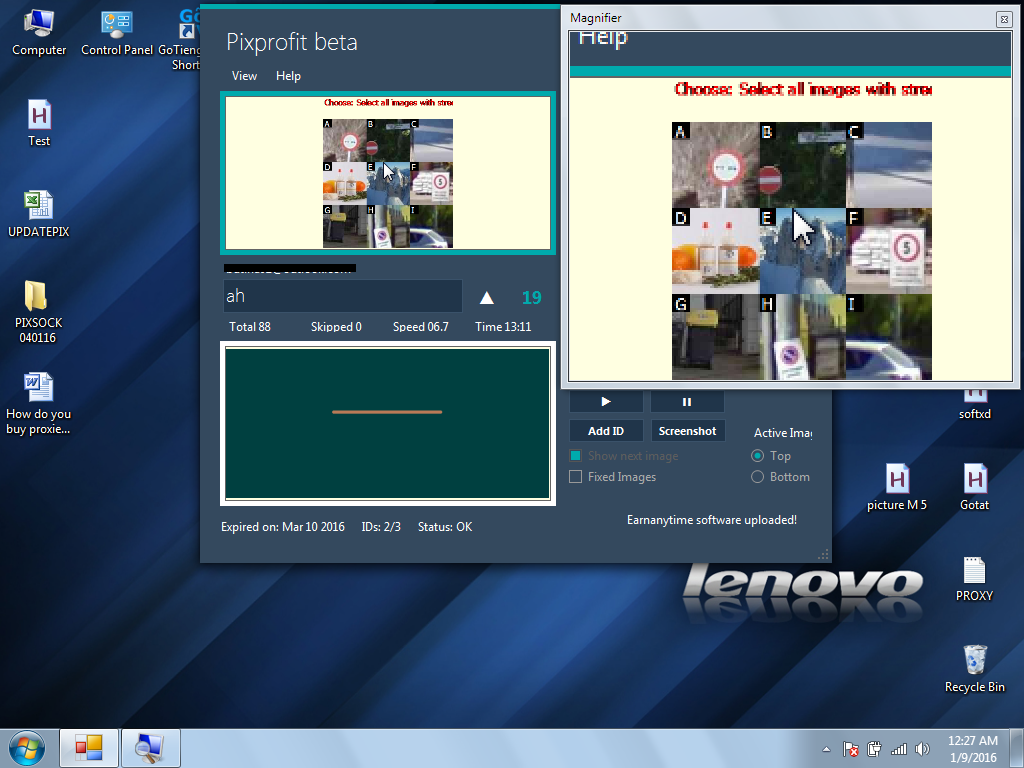This screenshot has width=1024, height=768.
Task: Click tile G with trash bins in Magnifier
Action: [x=715, y=337]
